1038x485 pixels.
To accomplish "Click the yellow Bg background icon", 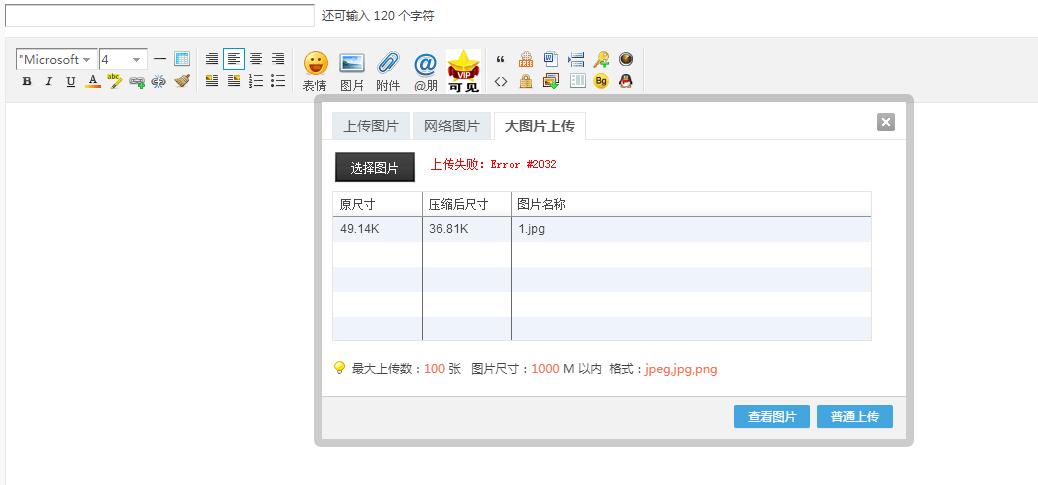I will (x=601, y=81).
